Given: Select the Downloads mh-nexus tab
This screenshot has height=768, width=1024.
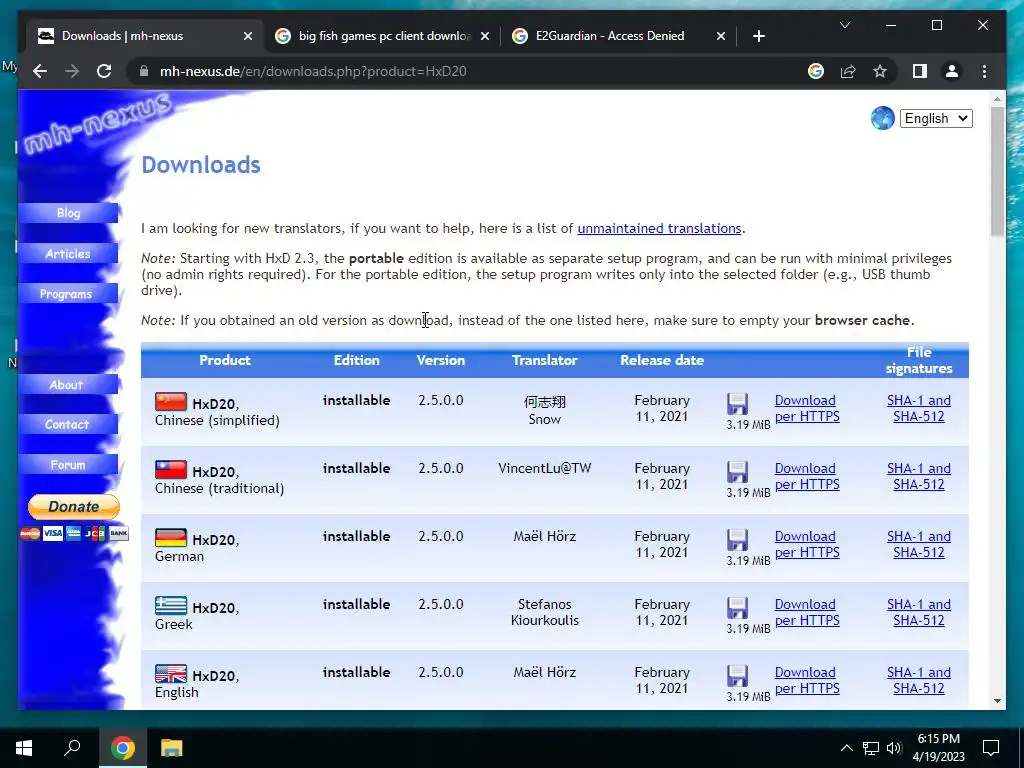Looking at the screenshot, I should tap(145, 36).
